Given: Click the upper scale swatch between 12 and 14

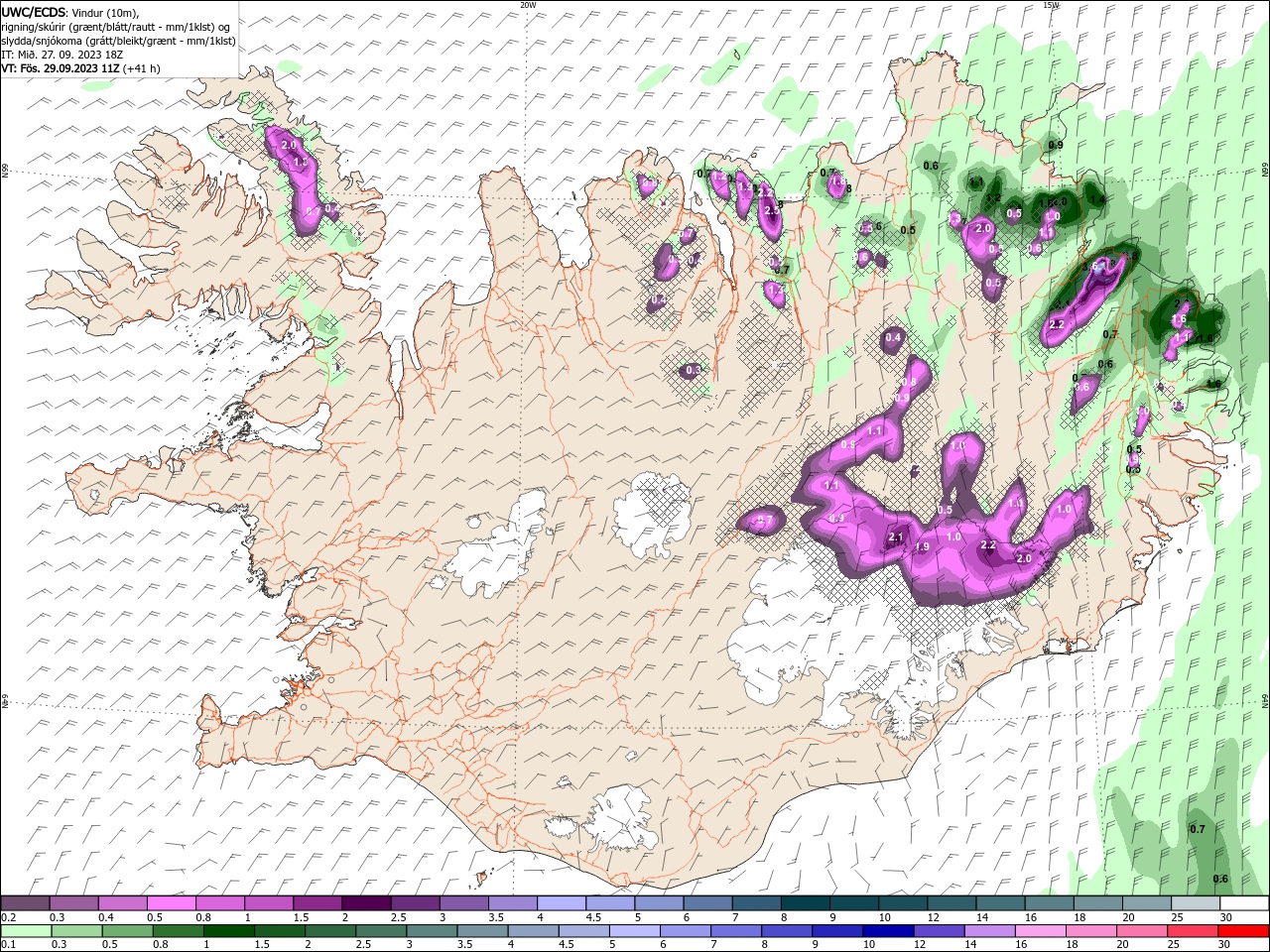Looking at the screenshot, I should pyautogui.click(x=952, y=903).
